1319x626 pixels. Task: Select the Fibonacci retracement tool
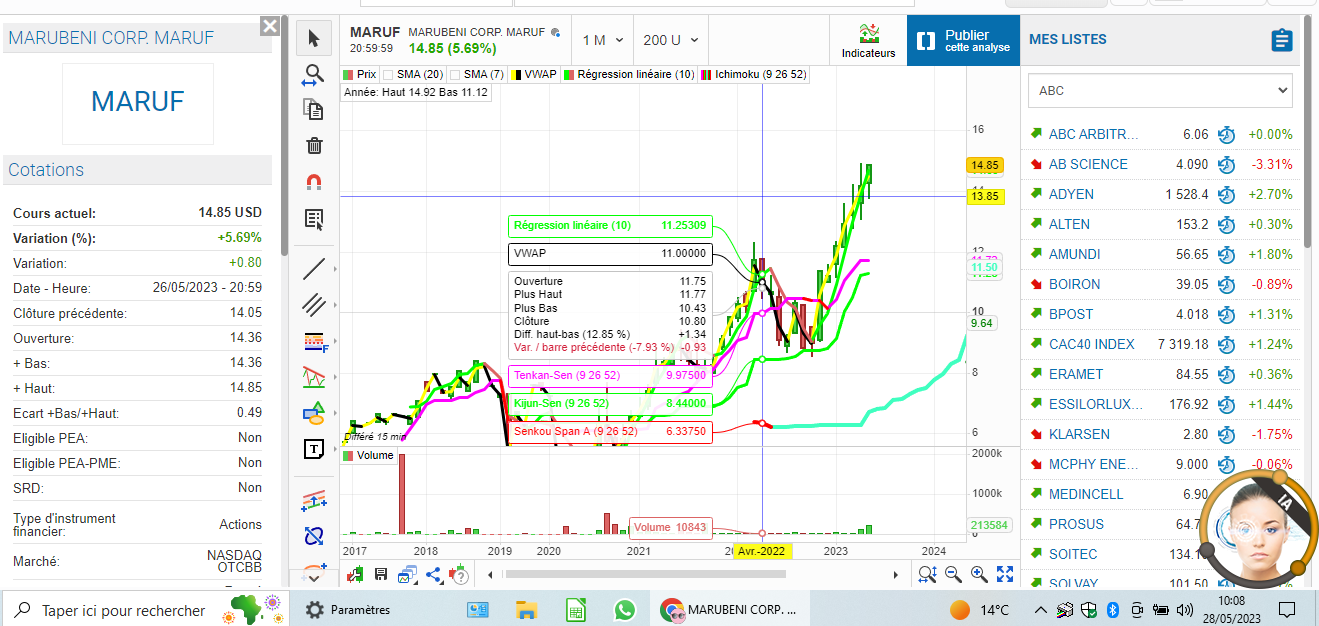(314, 341)
